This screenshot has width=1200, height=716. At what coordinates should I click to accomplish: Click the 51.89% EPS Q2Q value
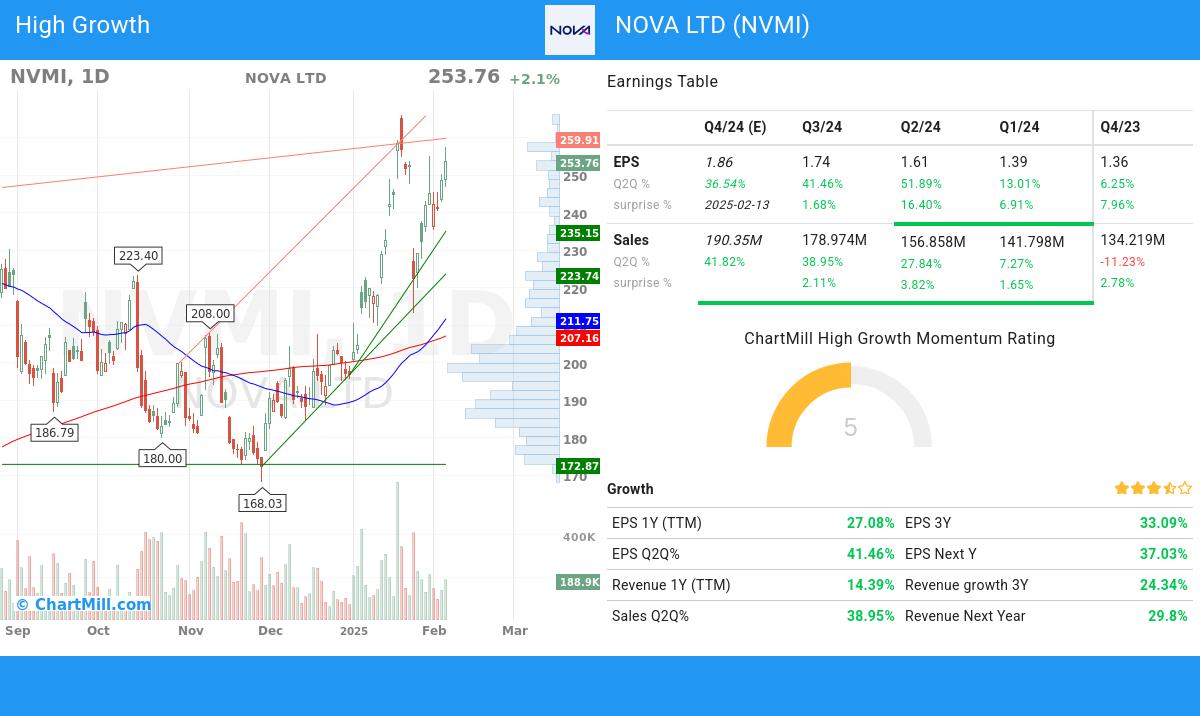[x=921, y=184]
